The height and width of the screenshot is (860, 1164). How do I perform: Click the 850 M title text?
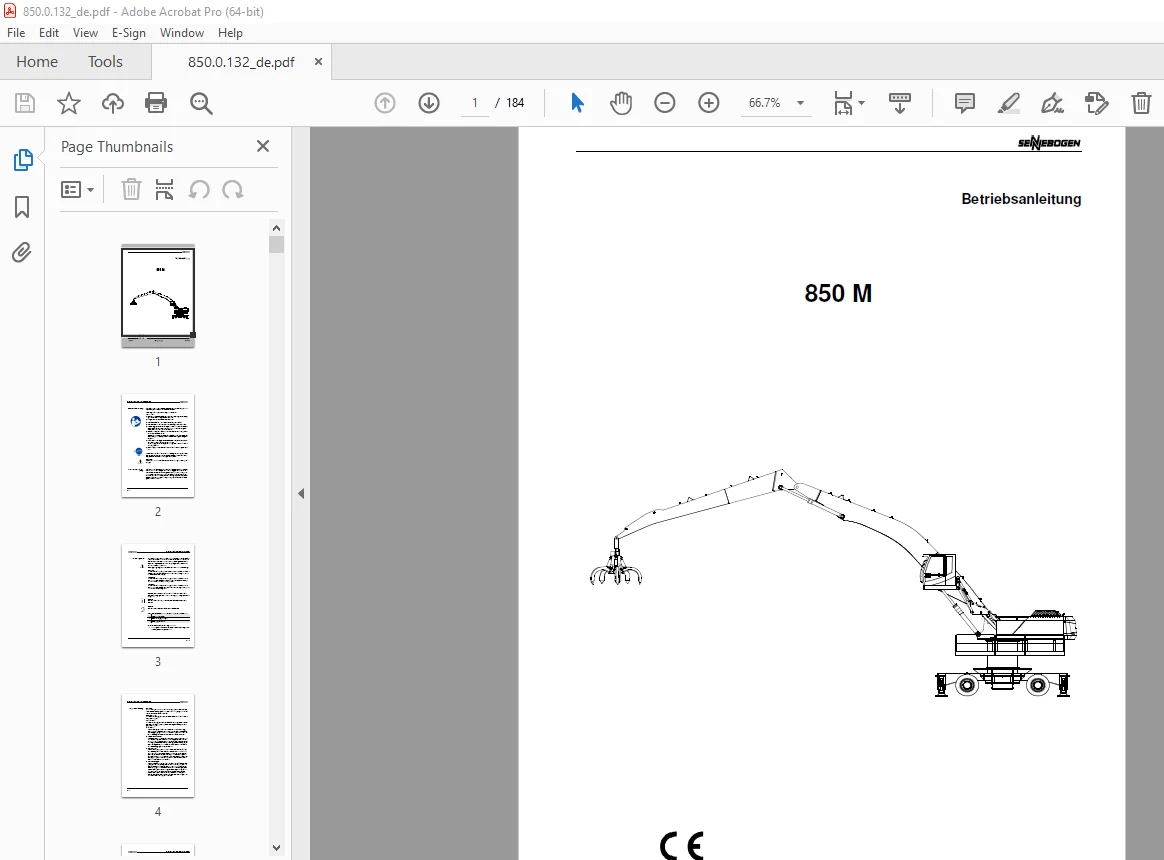(838, 293)
